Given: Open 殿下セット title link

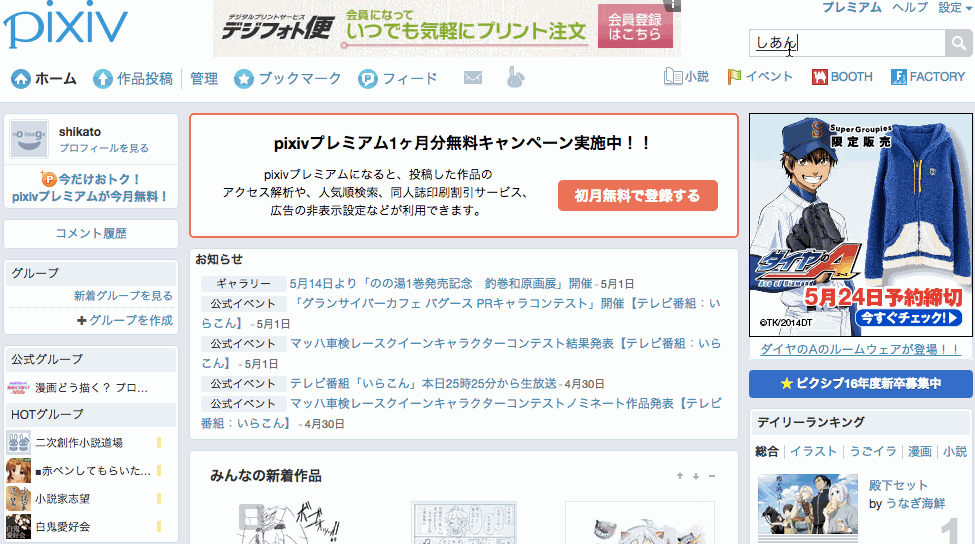Looking at the screenshot, I should pyautogui.click(x=898, y=485).
